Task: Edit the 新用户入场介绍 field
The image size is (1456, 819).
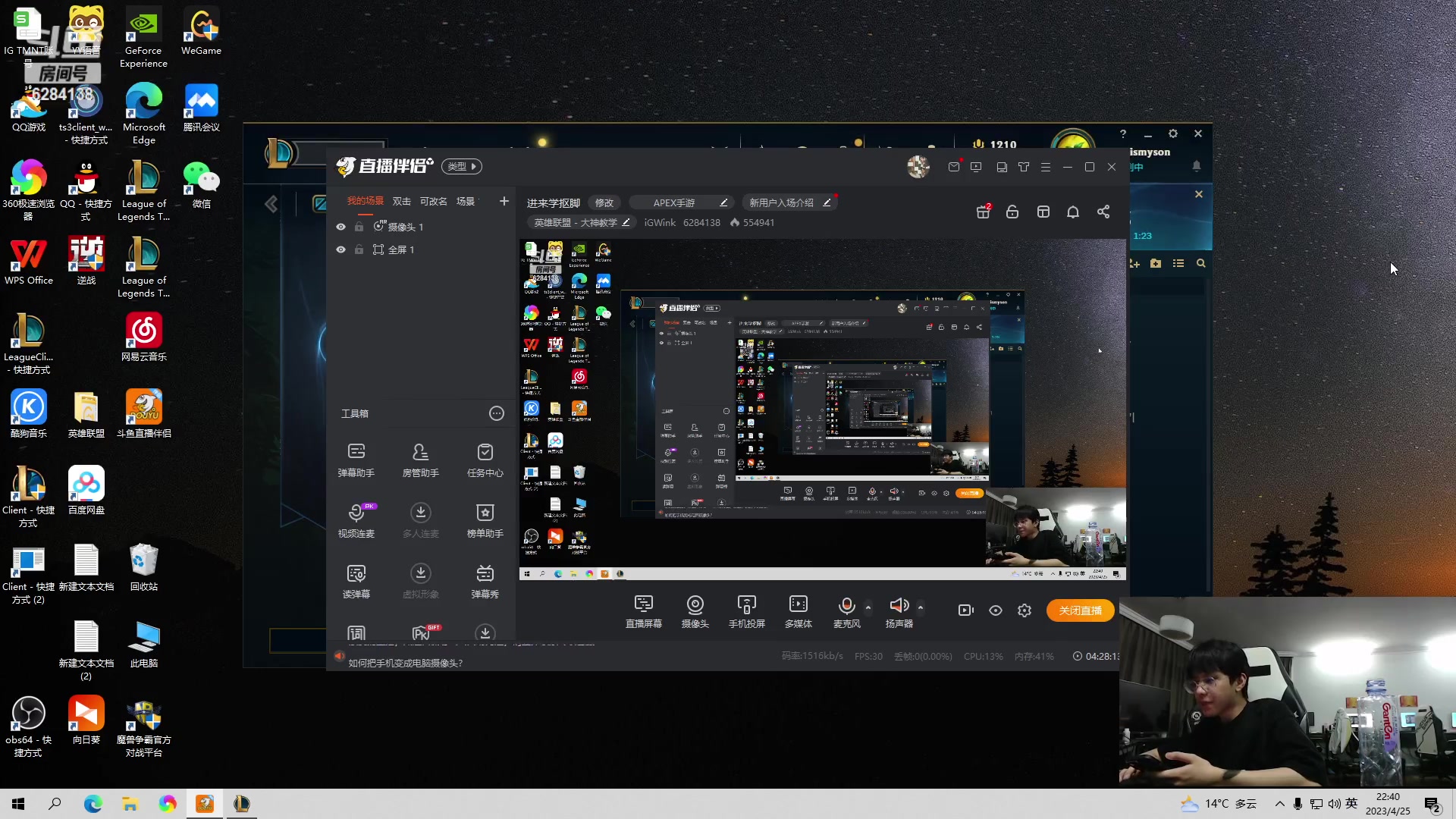Action: coord(827,202)
